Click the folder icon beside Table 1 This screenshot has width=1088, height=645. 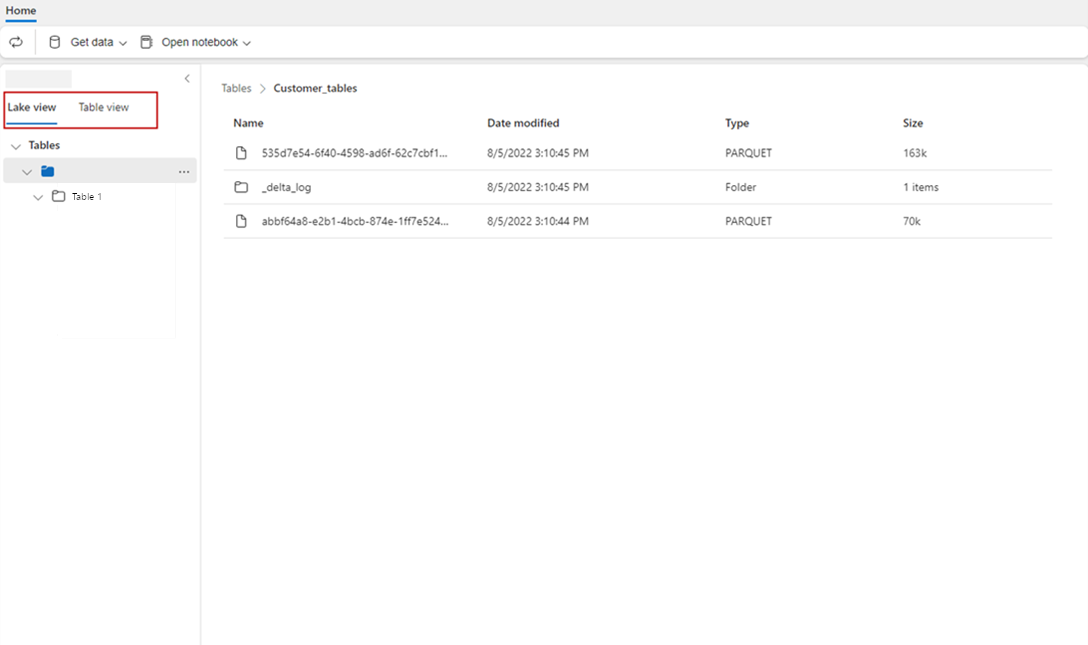tap(58, 196)
